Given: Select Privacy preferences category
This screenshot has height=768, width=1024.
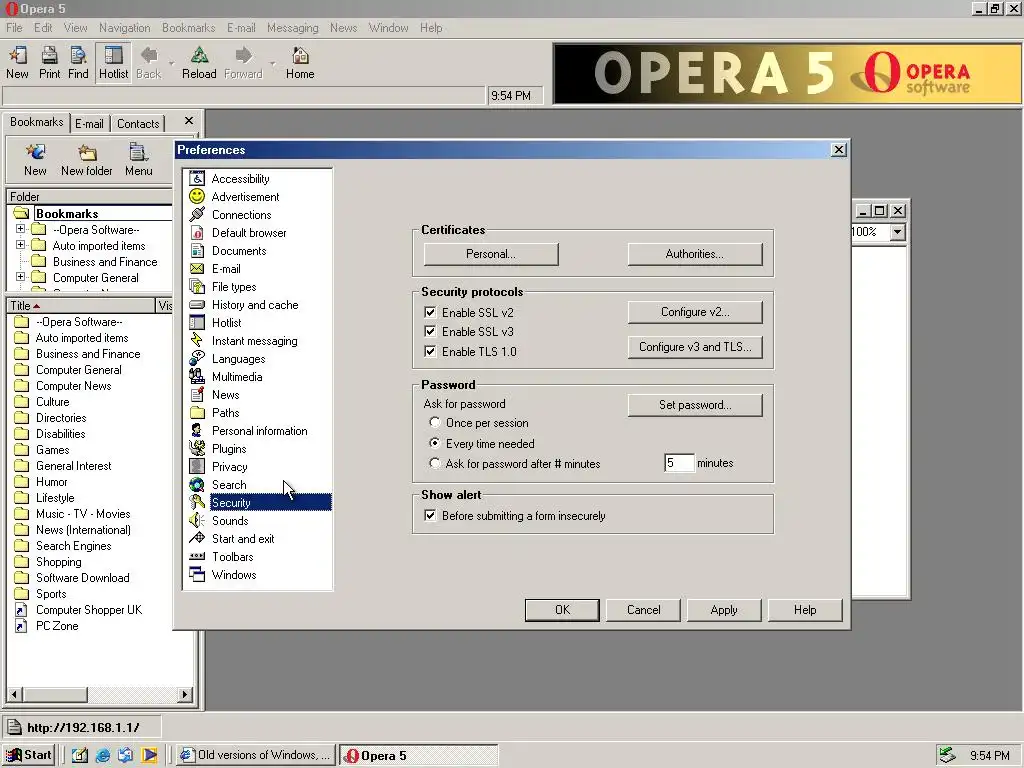Looking at the screenshot, I should point(229,466).
